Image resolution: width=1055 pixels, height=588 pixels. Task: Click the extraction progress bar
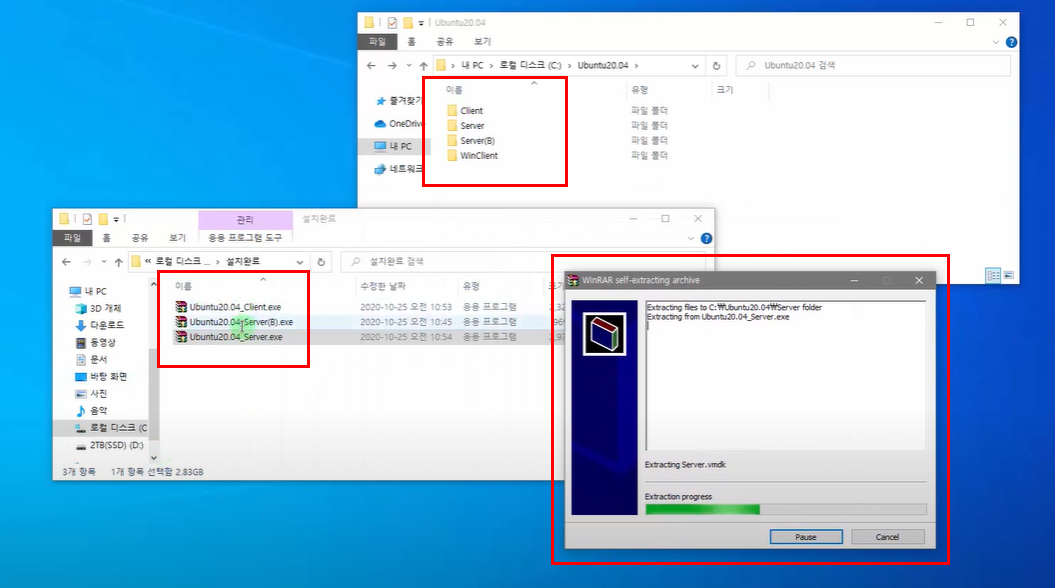click(785, 509)
